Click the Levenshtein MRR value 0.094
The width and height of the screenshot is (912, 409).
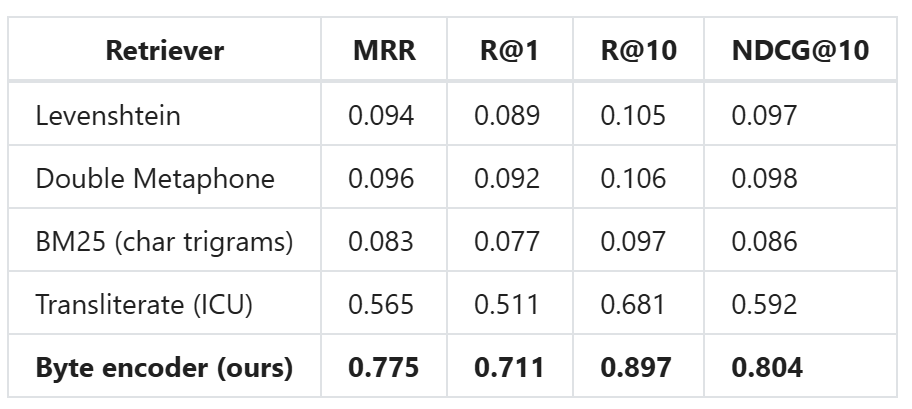[381, 115]
